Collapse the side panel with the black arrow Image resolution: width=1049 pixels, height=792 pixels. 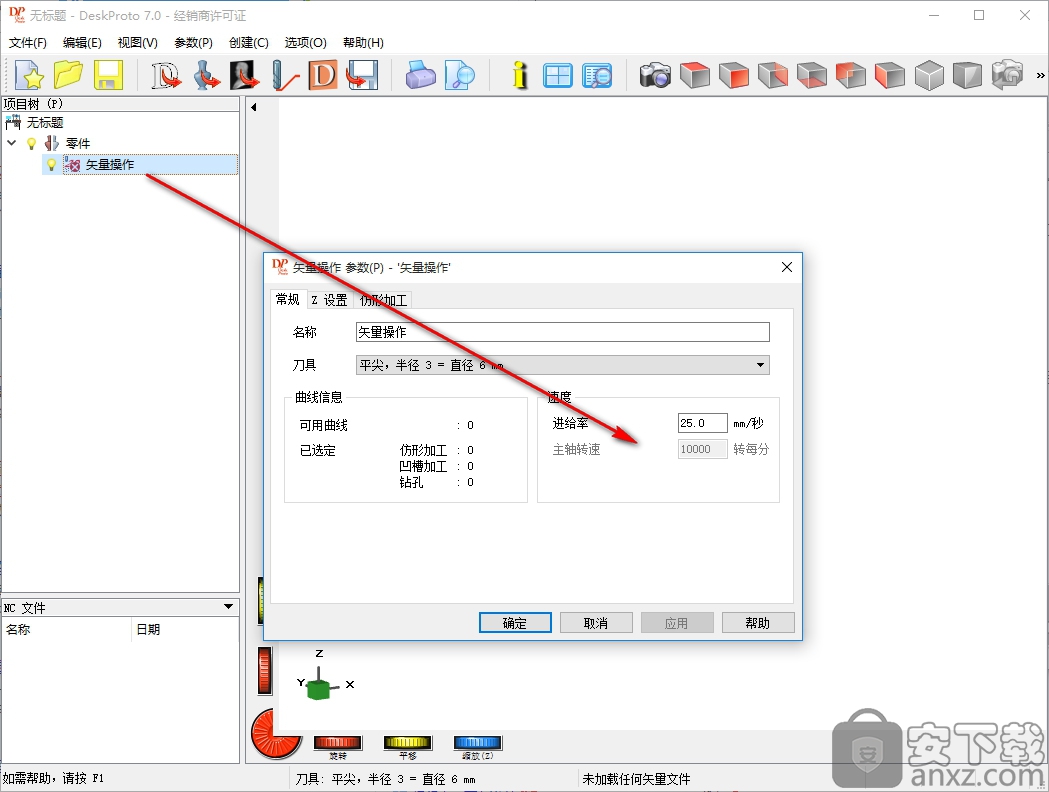254,107
